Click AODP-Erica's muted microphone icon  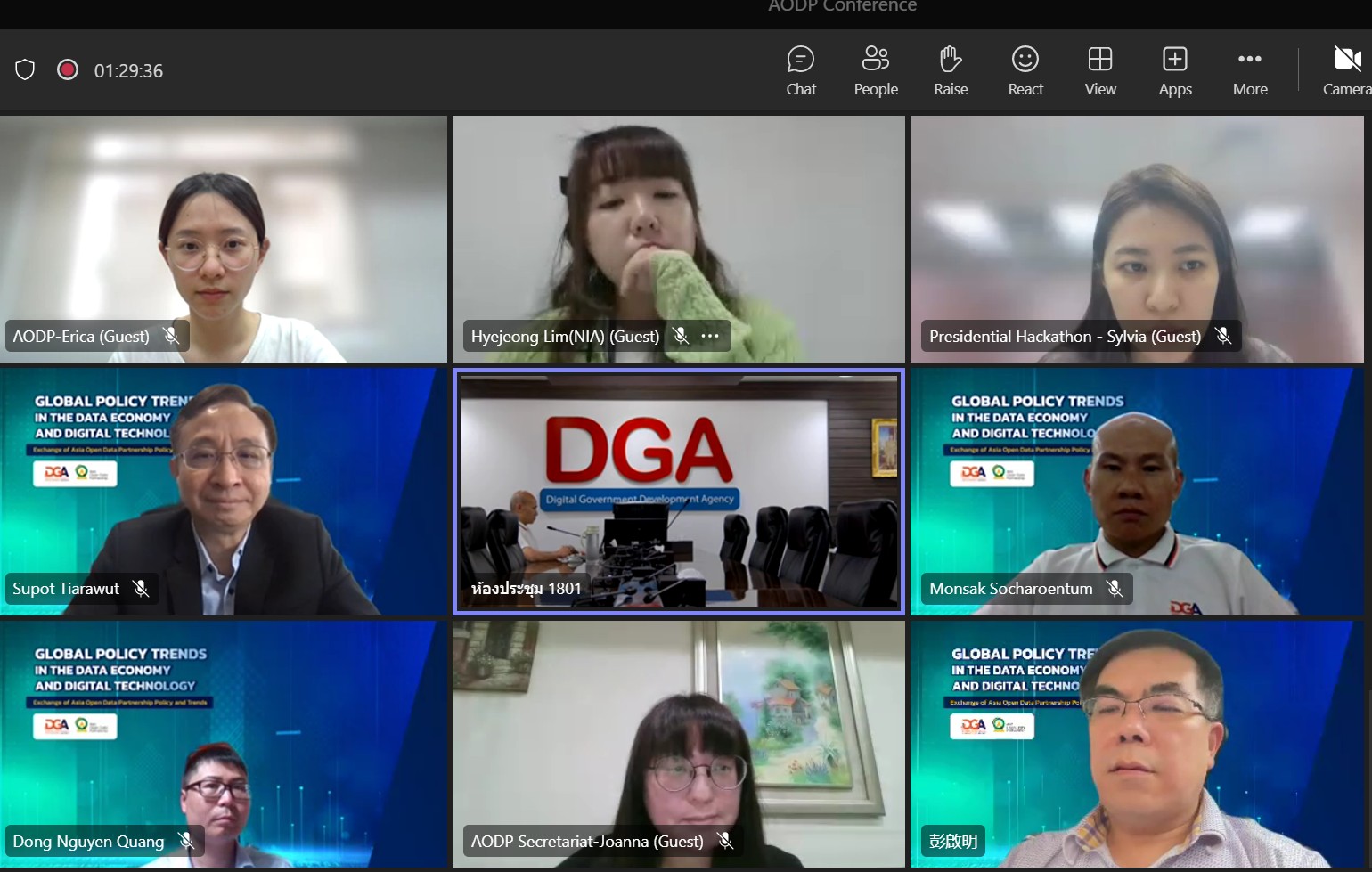coord(171,336)
